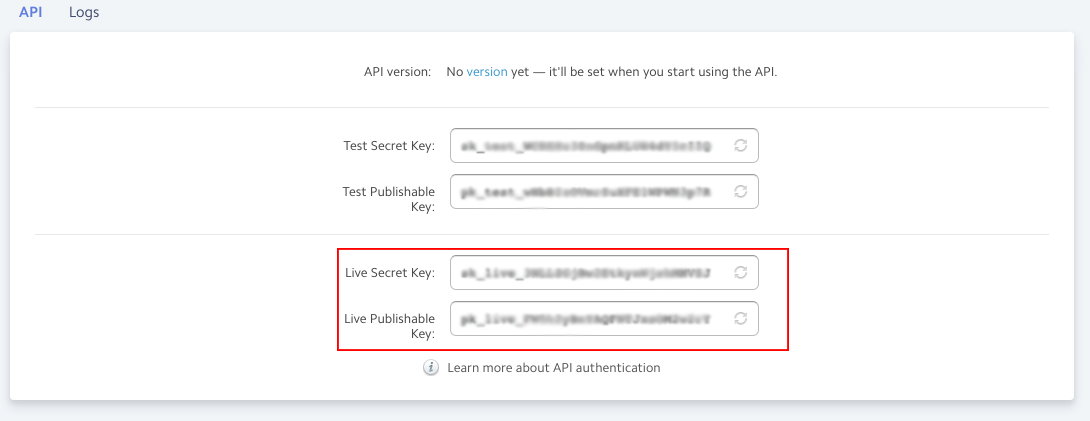Switch to the API tab
The height and width of the screenshot is (421, 1090).
tap(30, 13)
